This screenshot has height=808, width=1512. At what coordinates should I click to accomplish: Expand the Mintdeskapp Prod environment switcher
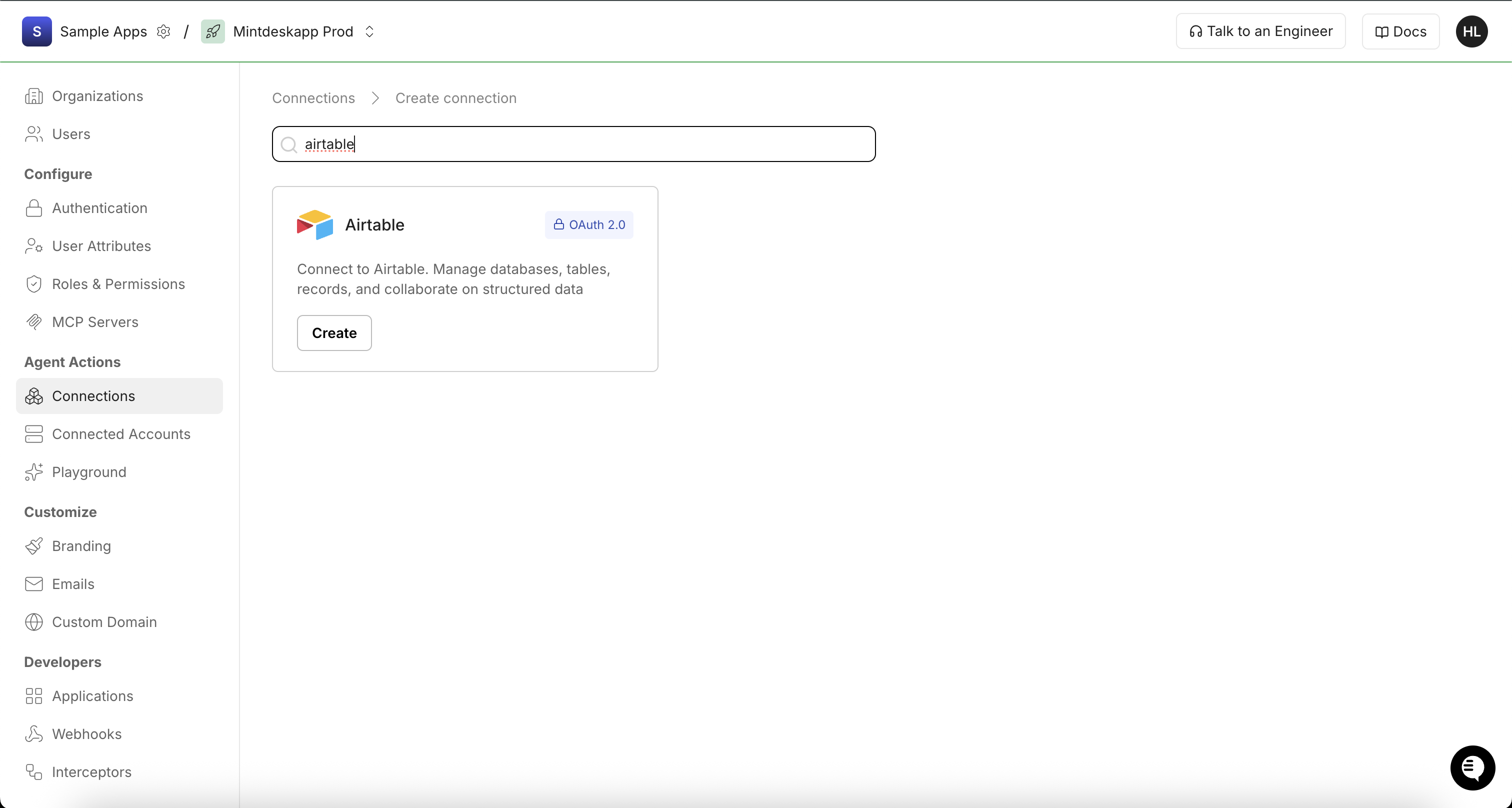pos(370,31)
